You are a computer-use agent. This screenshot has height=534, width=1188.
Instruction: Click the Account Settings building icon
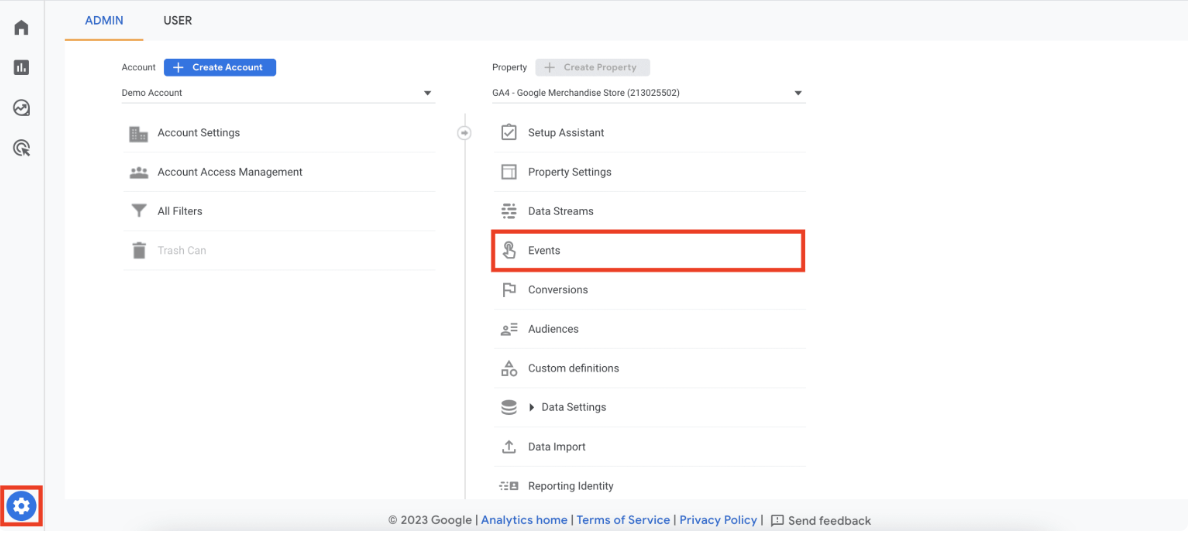(x=139, y=133)
